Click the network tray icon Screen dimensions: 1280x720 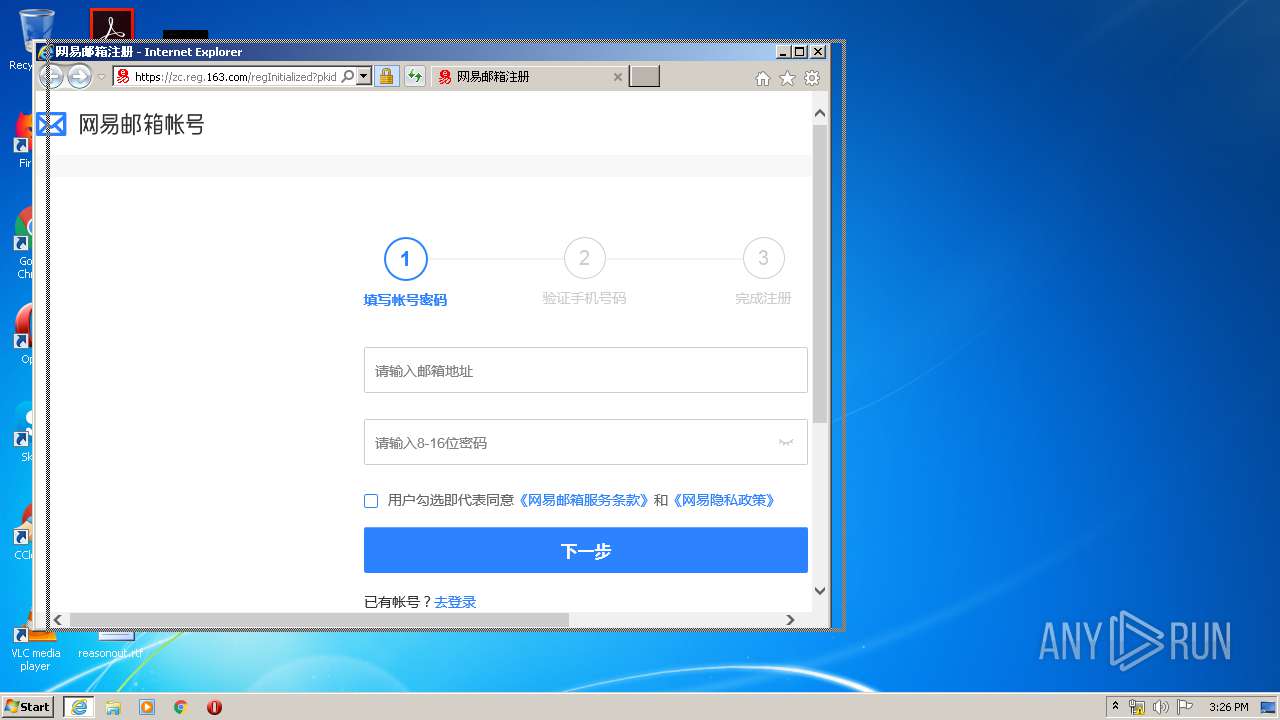click(1137, 707)
